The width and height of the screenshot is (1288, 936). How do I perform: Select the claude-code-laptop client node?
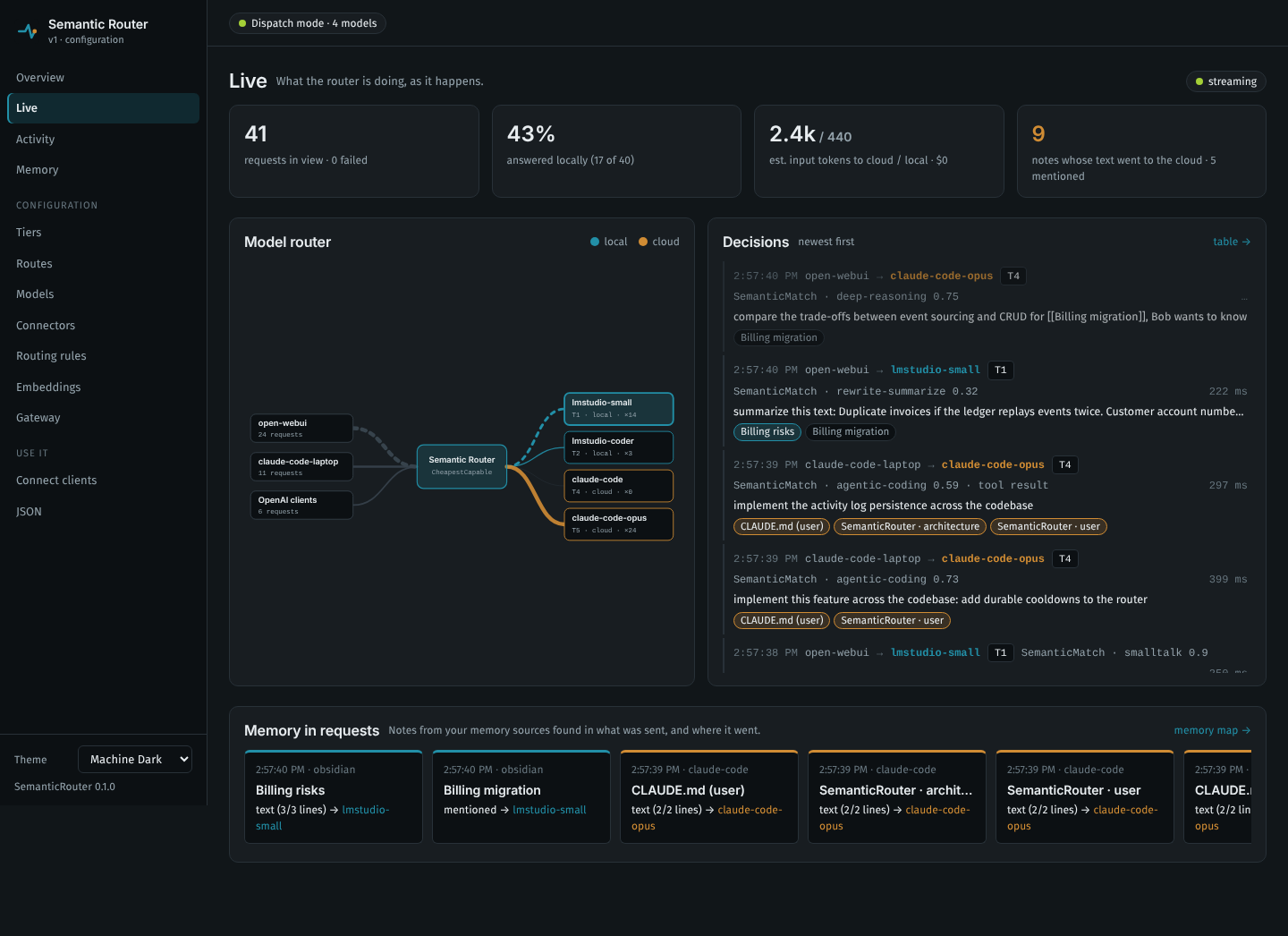[301, 466]
